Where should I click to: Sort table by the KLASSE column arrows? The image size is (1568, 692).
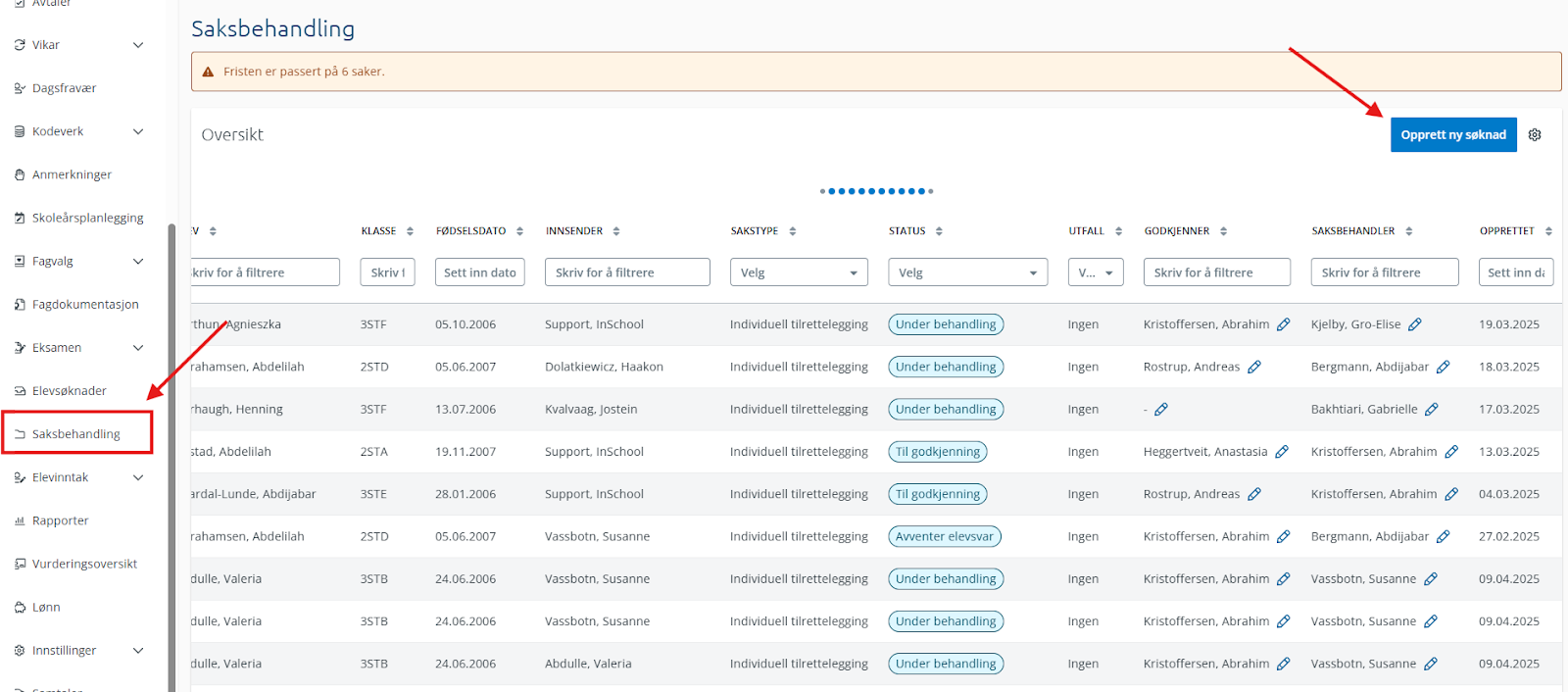(410, 231)
